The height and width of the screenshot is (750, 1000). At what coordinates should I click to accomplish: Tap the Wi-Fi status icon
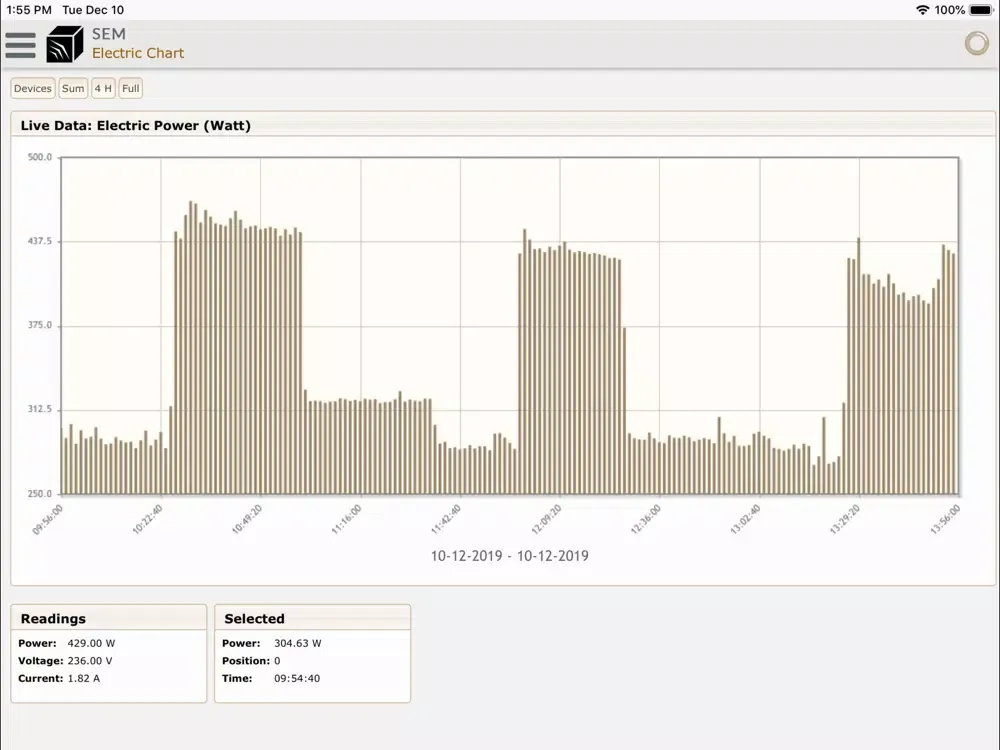922,10
